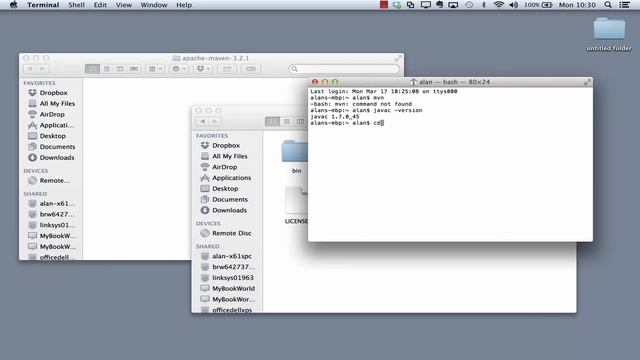Click the 'command not found' line in Terminal

[361, 104]
